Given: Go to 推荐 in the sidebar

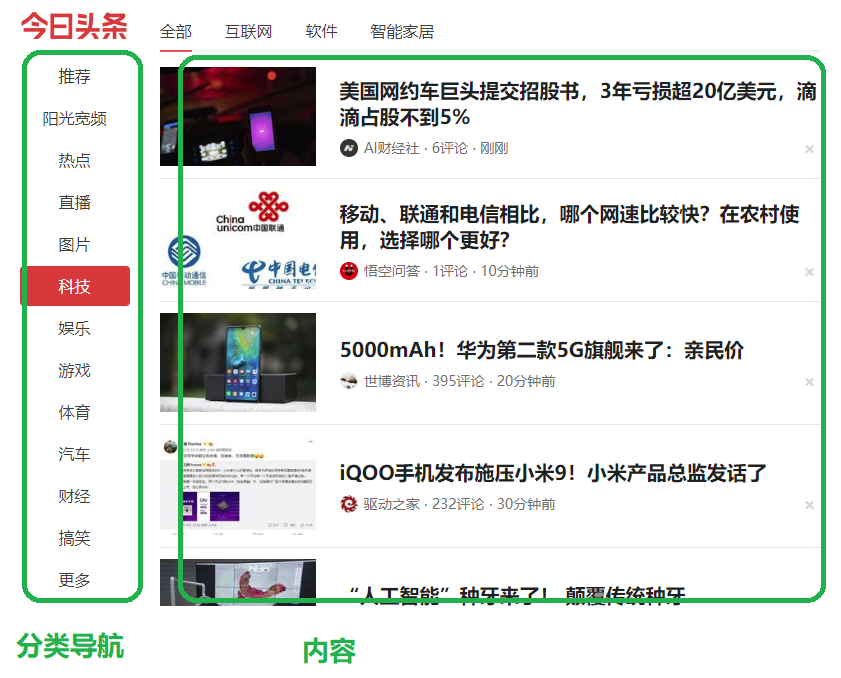Looking at the screenshot, I should [75, 76].
